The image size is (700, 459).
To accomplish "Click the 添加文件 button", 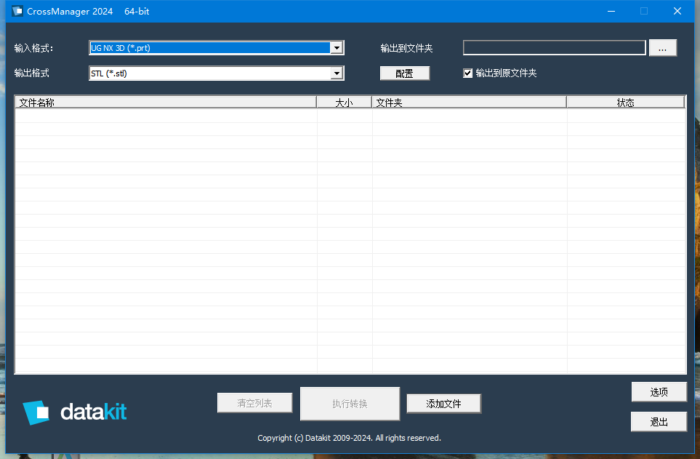I will click(x=444, y=404).
